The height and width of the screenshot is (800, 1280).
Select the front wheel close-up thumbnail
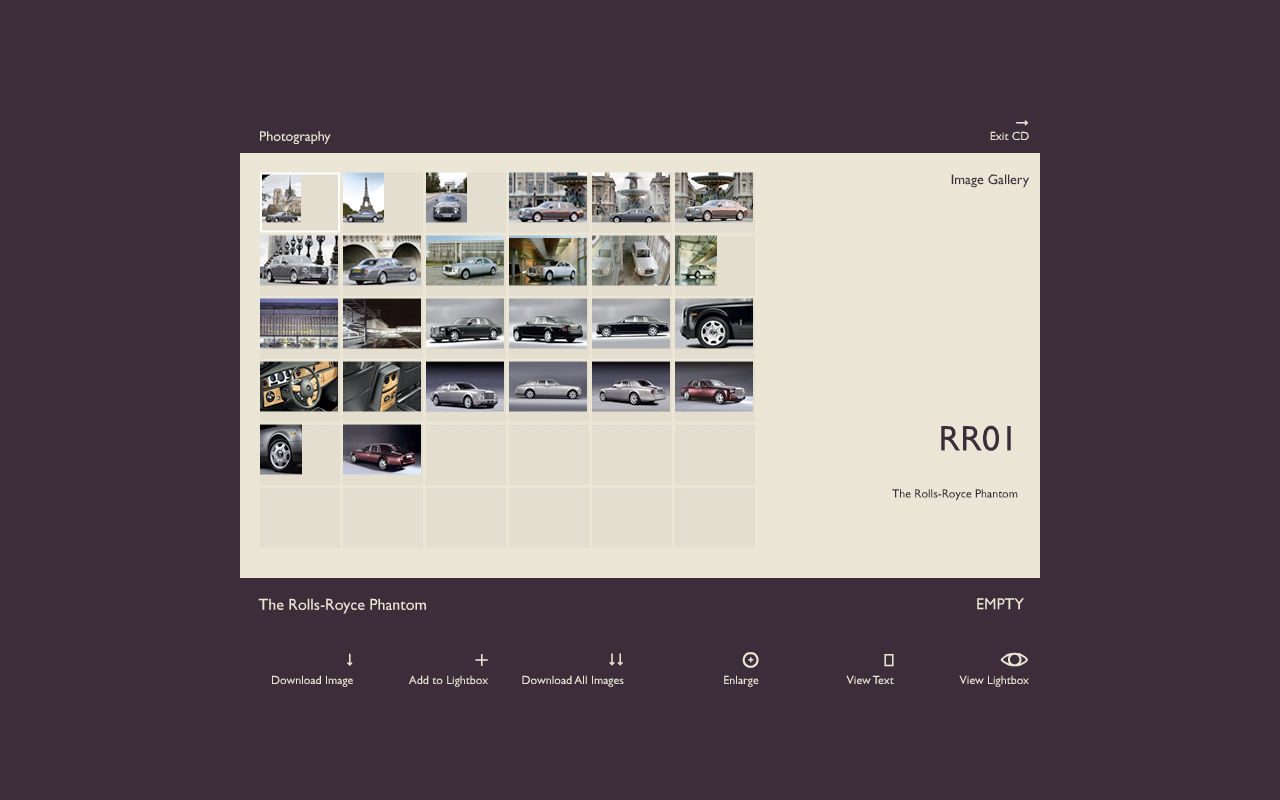[x=714, y=324]
